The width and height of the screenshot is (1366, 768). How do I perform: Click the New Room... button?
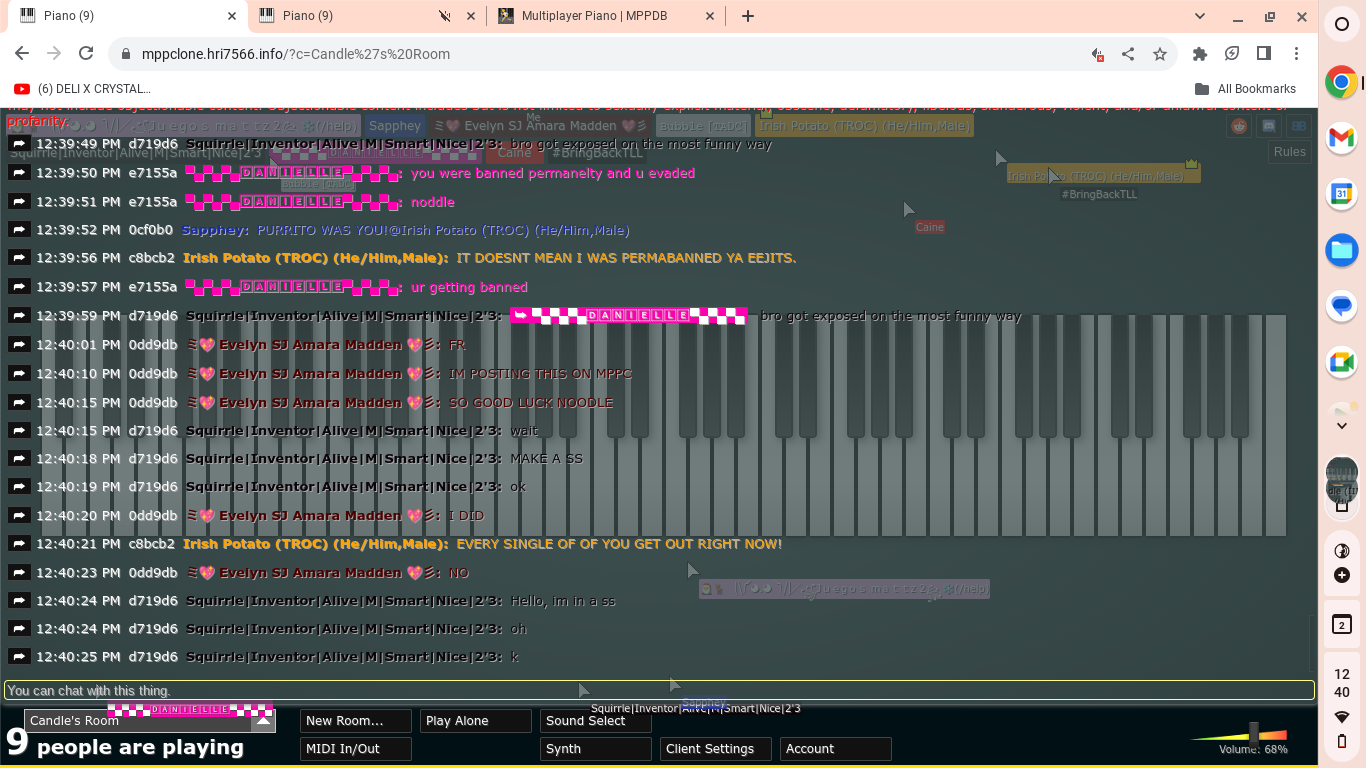(x=356, y=721)
